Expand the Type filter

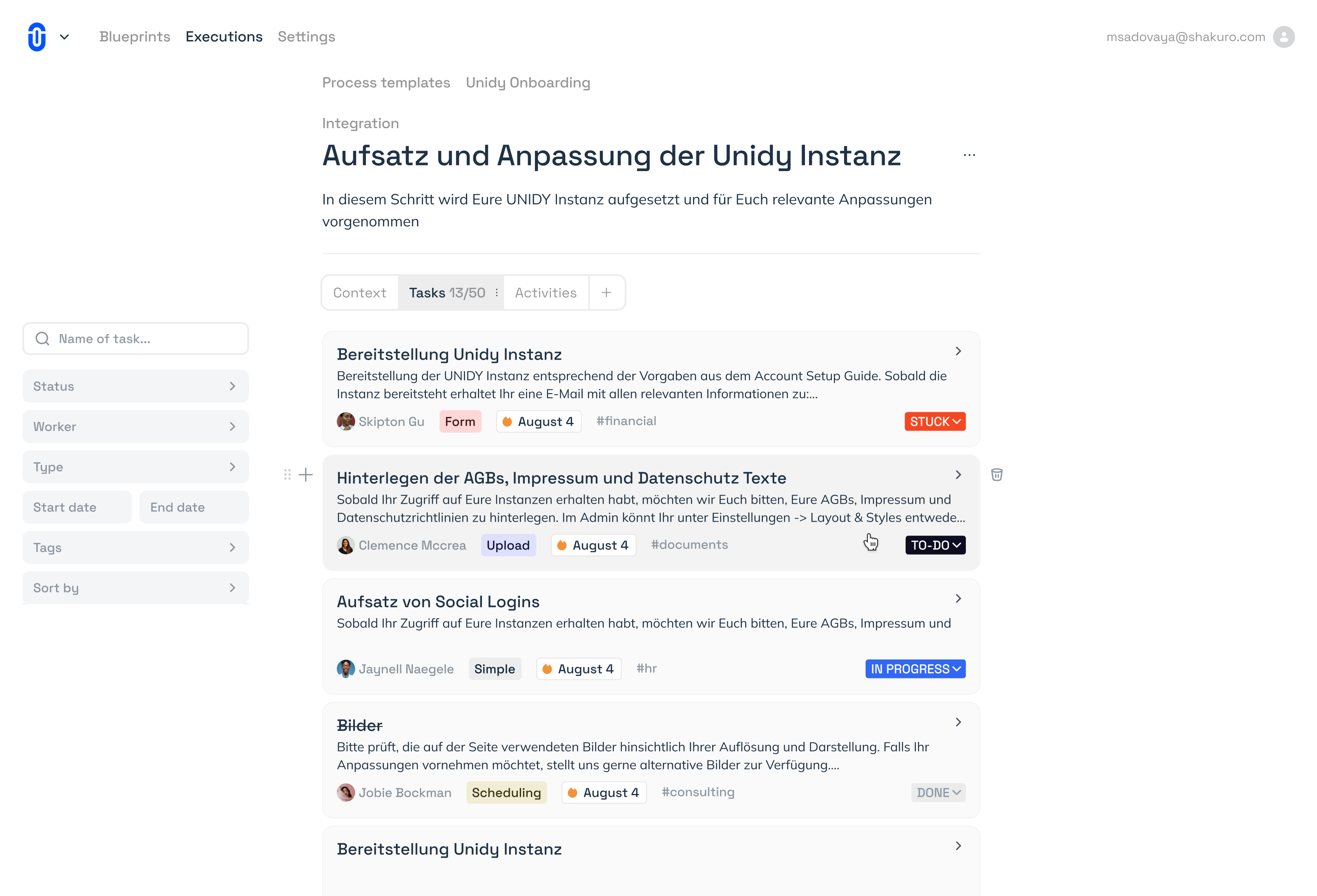(x=136, y=467)
